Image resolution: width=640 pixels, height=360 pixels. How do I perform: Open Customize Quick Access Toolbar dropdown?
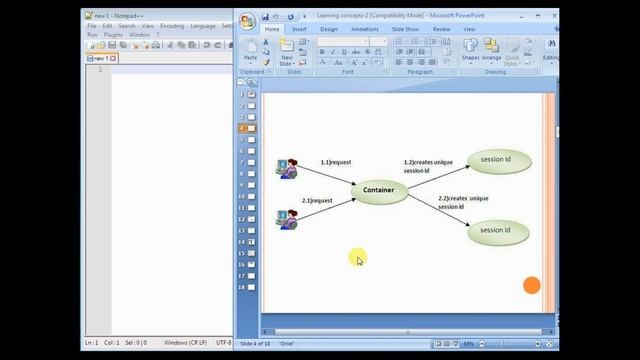point(304,17)
